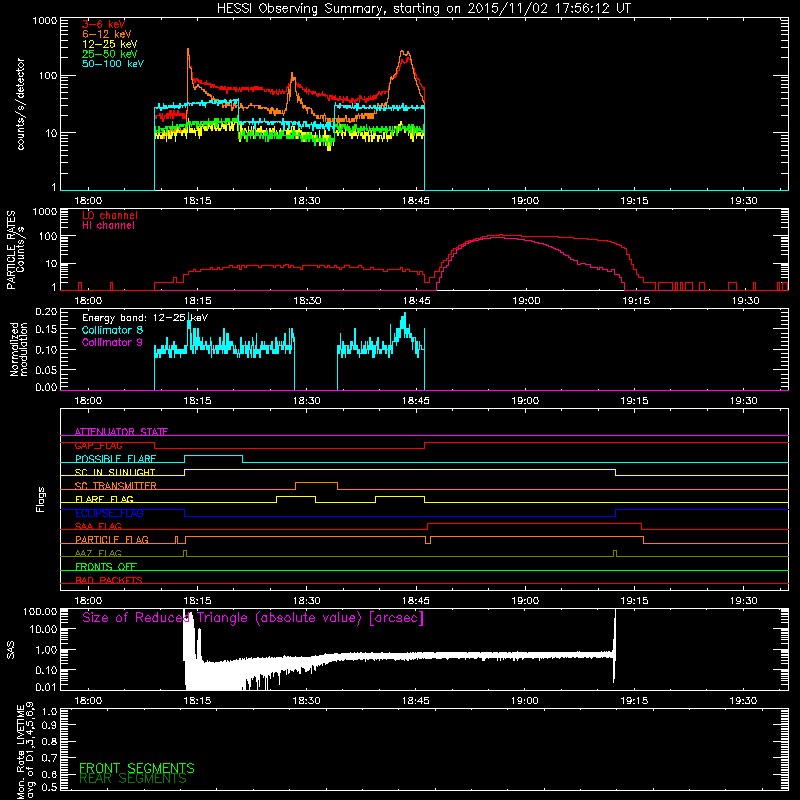
Task: Click the 6-12 keV spike near 18:14
Action: [x=188, y=51]
